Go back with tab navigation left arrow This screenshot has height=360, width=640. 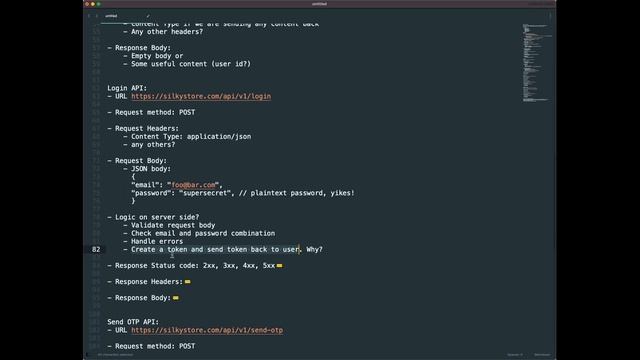click(89, 16)
